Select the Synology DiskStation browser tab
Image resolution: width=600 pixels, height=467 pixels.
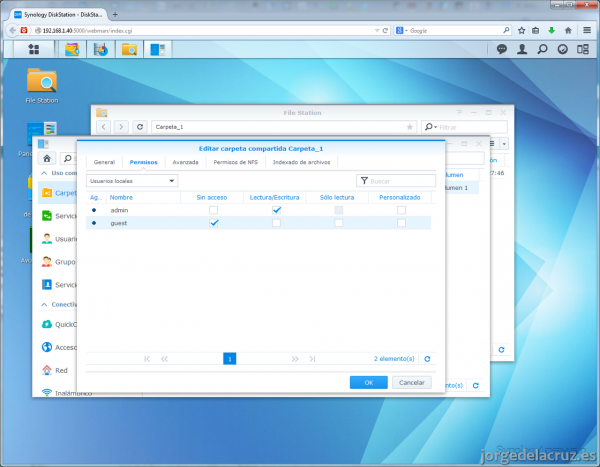click(59, 15)
